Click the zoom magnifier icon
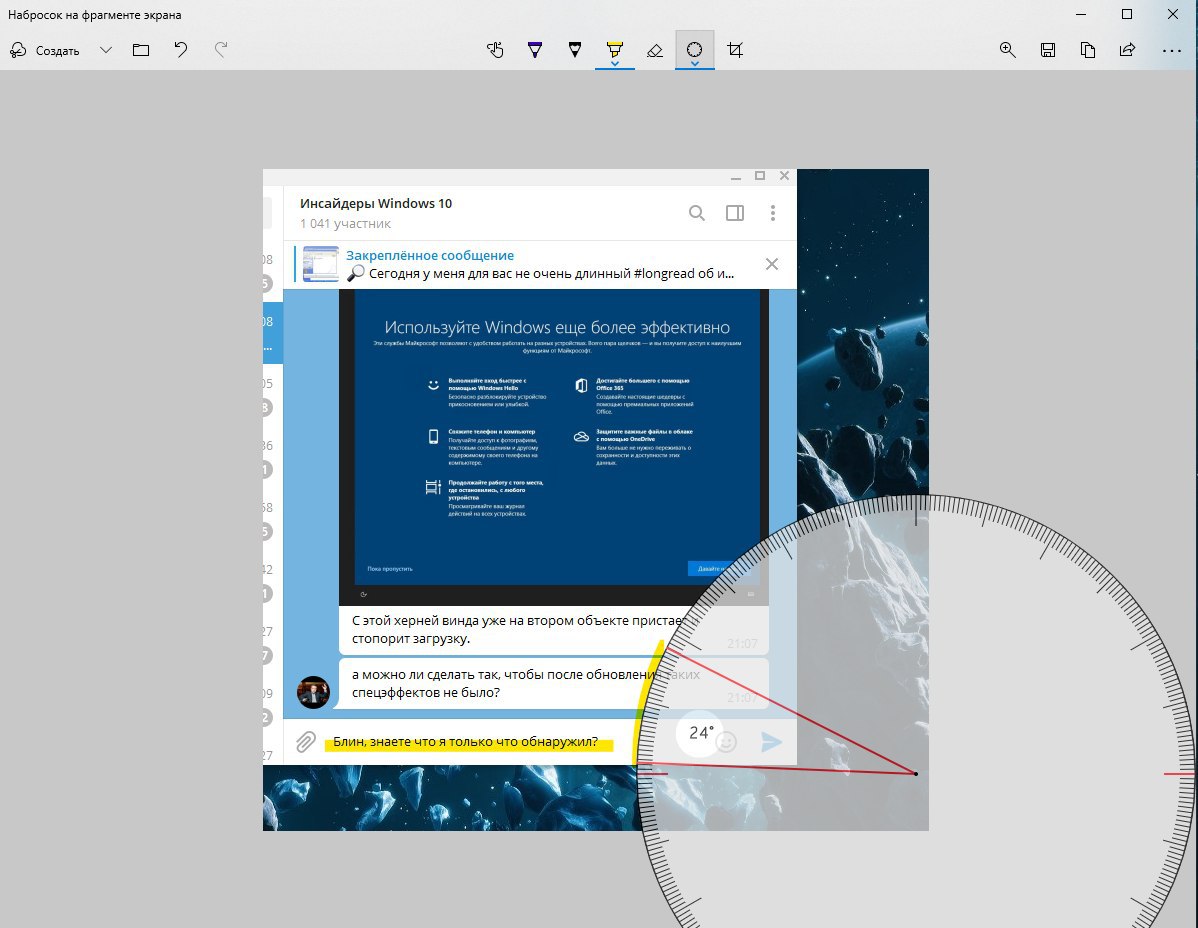This screenshot has height=928, width=1198. coord(1008,50)
